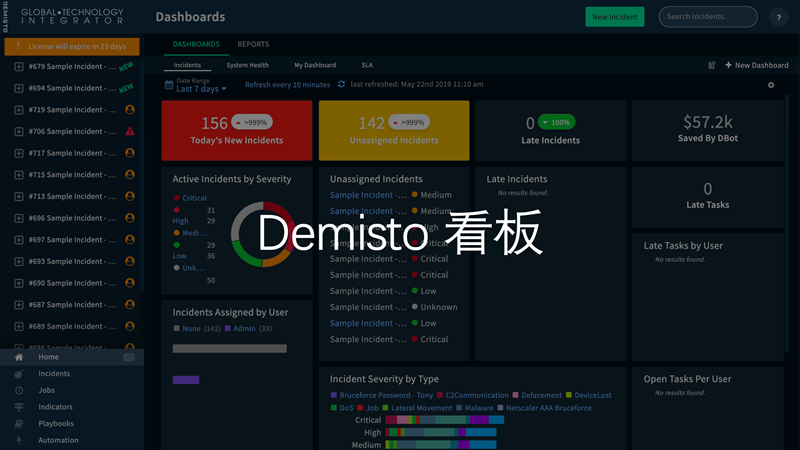Screen dimensions: 800x450
Task: Toggle the None legend in Incidents Assigned by User
Action: pyautogui.click(x=187, y=329)
